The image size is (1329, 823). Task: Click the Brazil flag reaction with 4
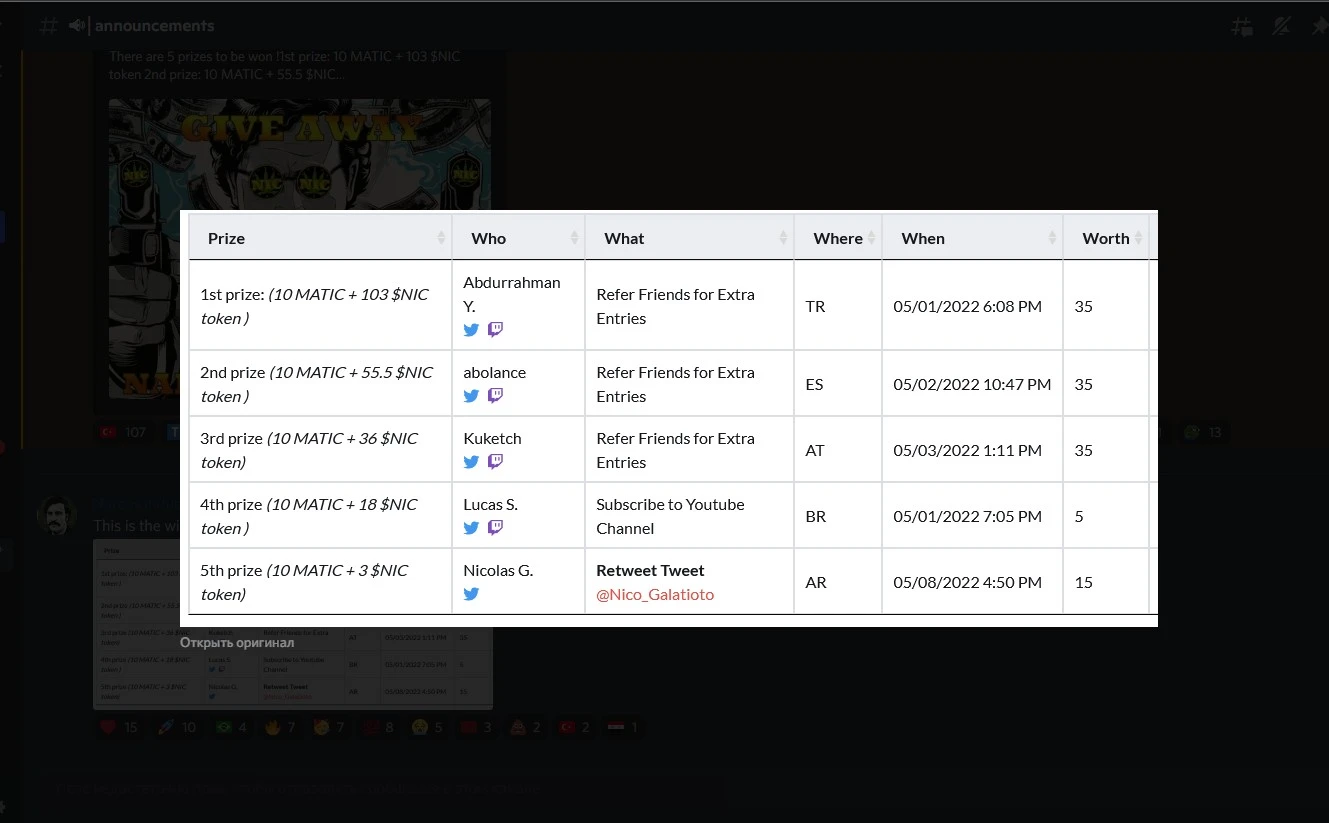tap(230, 727)
